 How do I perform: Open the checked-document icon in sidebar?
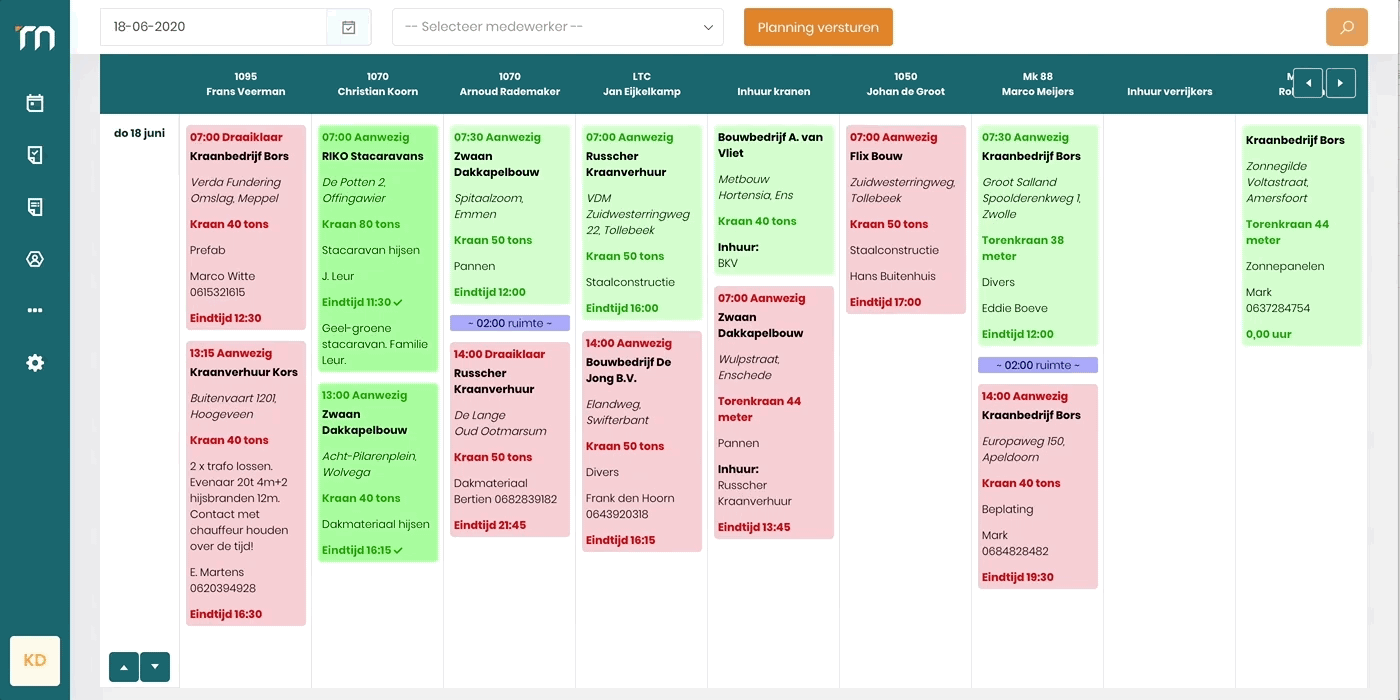[35, 155]
